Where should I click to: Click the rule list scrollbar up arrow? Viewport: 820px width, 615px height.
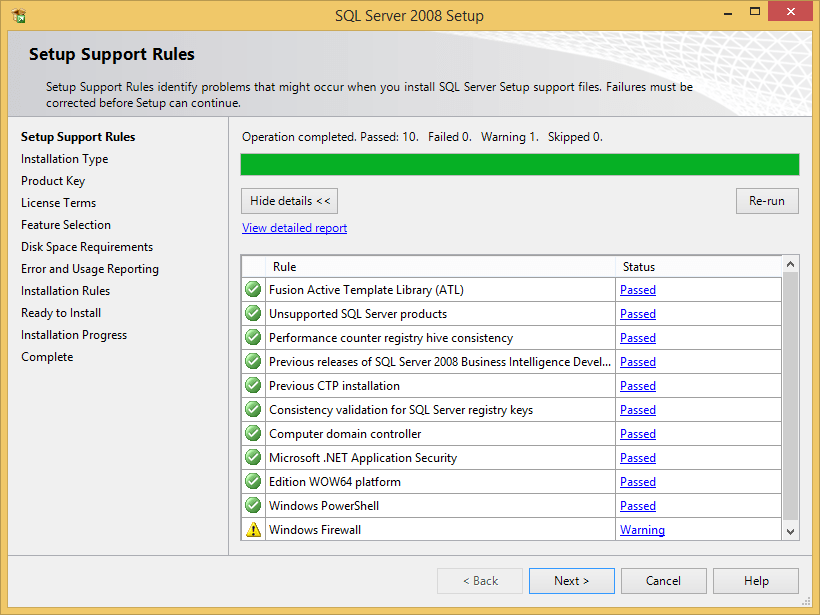coord(790,265)
